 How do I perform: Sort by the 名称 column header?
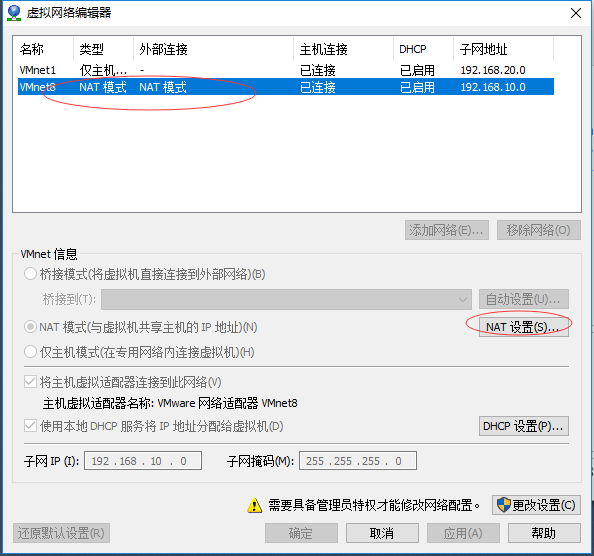(x=43, y=49)
